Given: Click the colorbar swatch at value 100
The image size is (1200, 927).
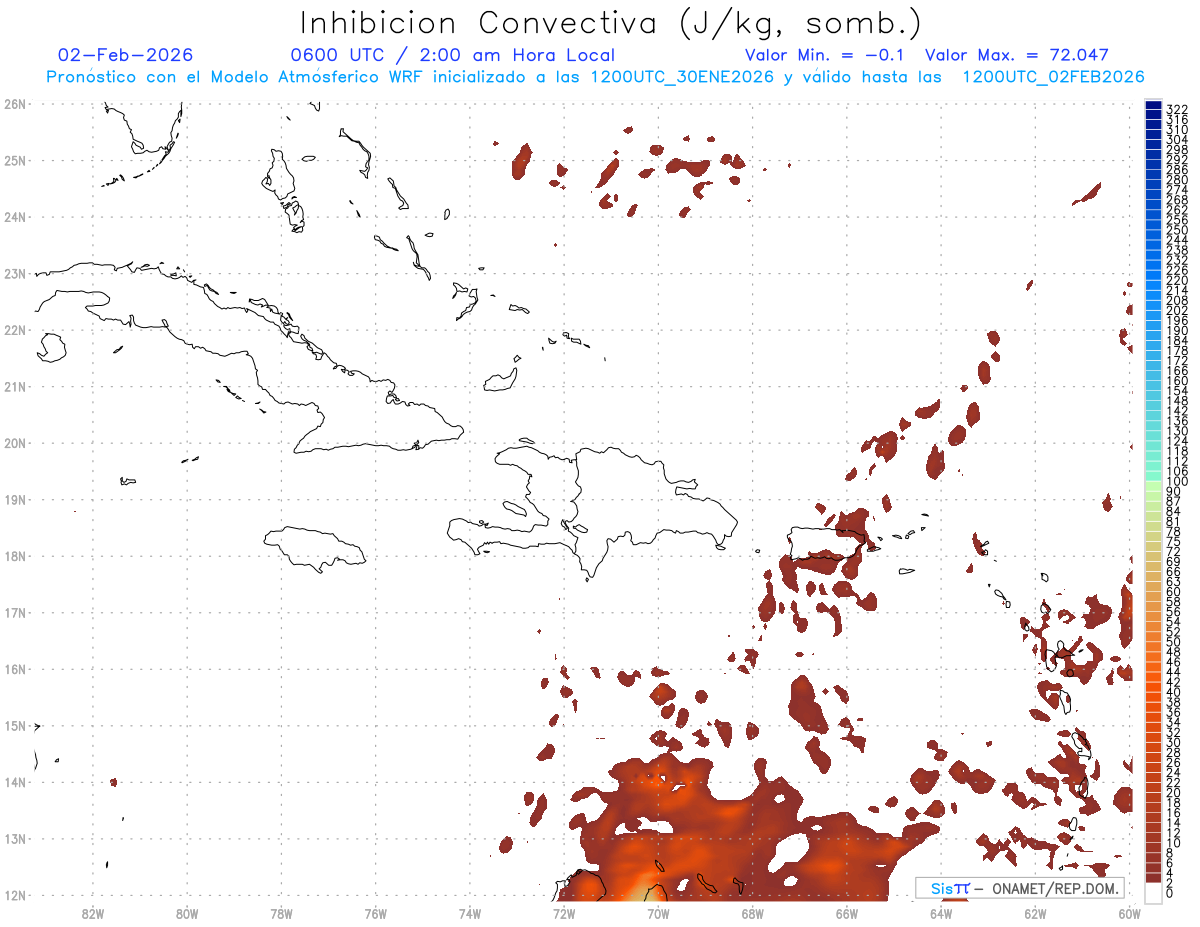Looking at the screenshot, I should click(x=1153, y=476).
